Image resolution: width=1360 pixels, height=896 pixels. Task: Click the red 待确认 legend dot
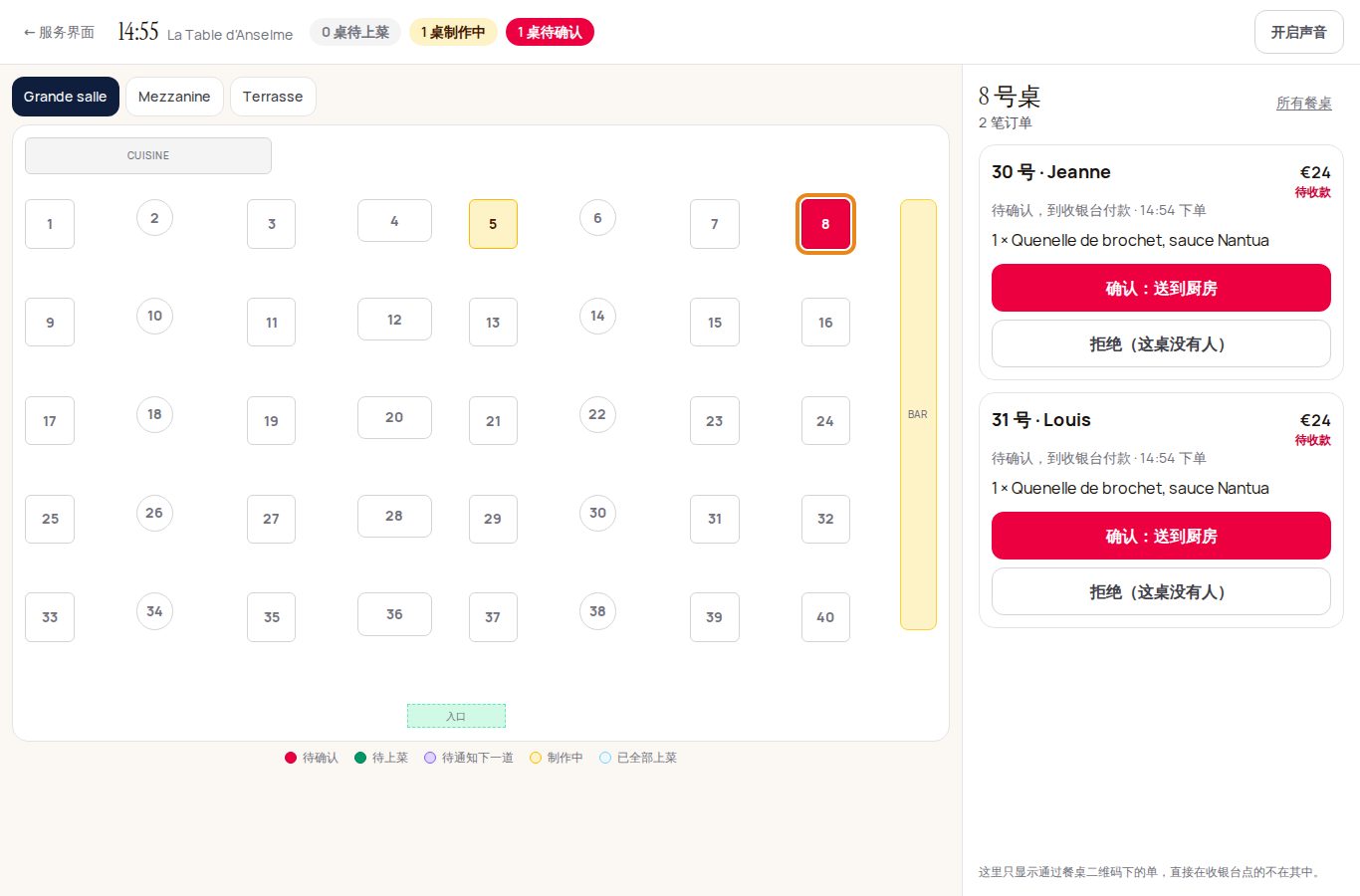click(x=291, y=758)
